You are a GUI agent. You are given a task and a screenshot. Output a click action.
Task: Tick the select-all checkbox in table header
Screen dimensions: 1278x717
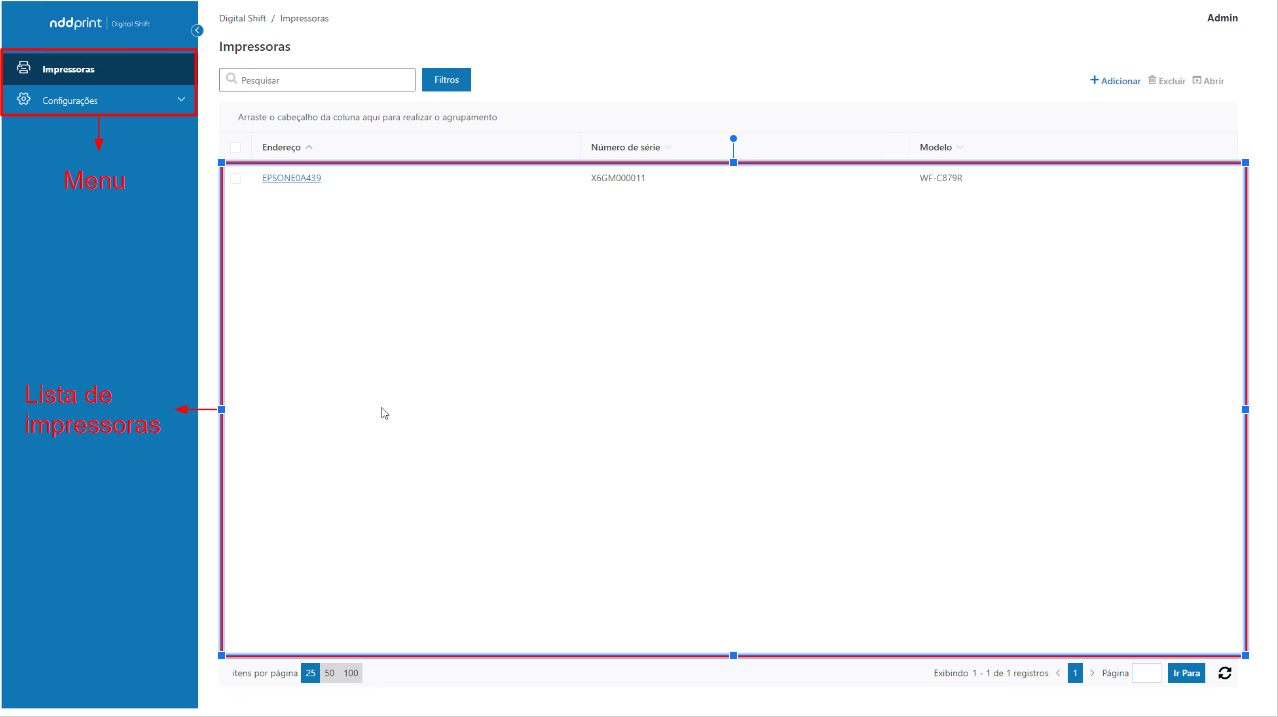point(235,148)
